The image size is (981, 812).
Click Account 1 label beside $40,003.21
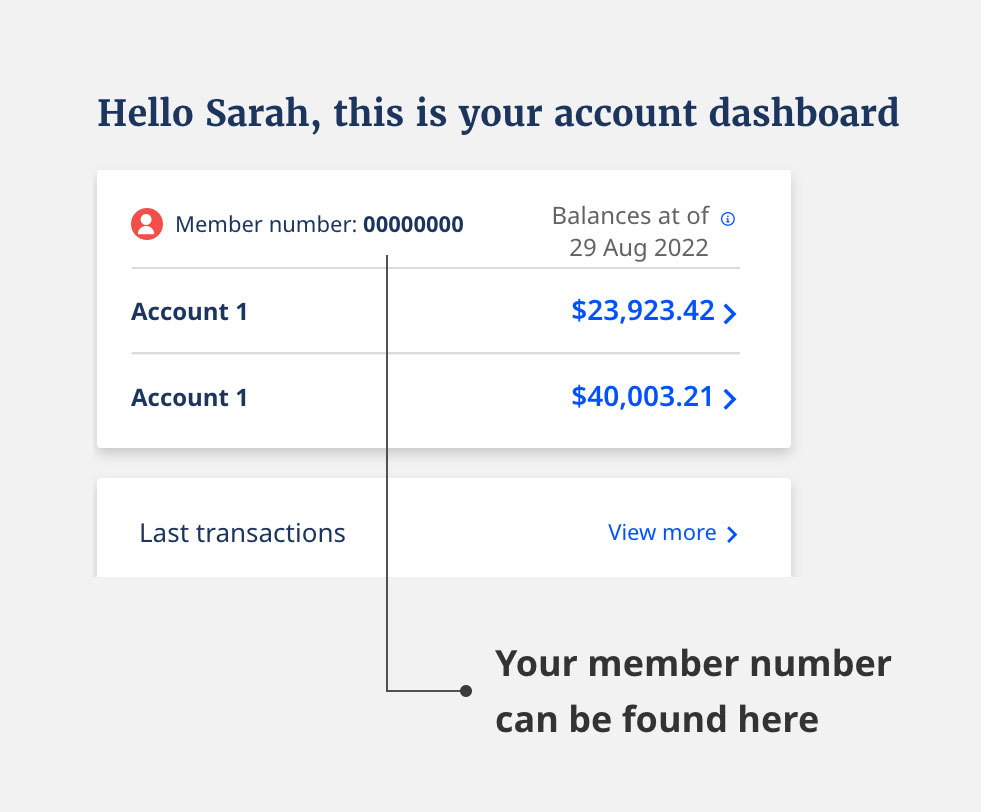pos(189,398)
